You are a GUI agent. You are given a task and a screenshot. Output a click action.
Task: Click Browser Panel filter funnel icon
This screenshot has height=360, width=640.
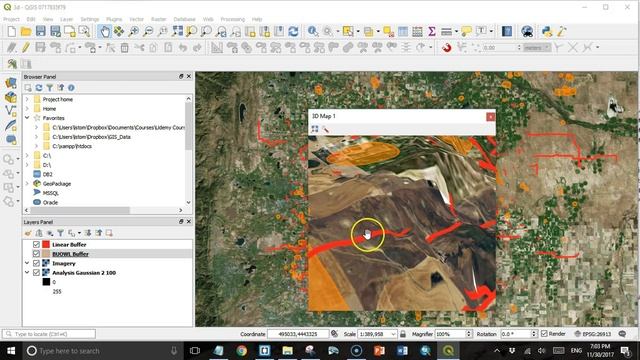click(x=49, y=88)
